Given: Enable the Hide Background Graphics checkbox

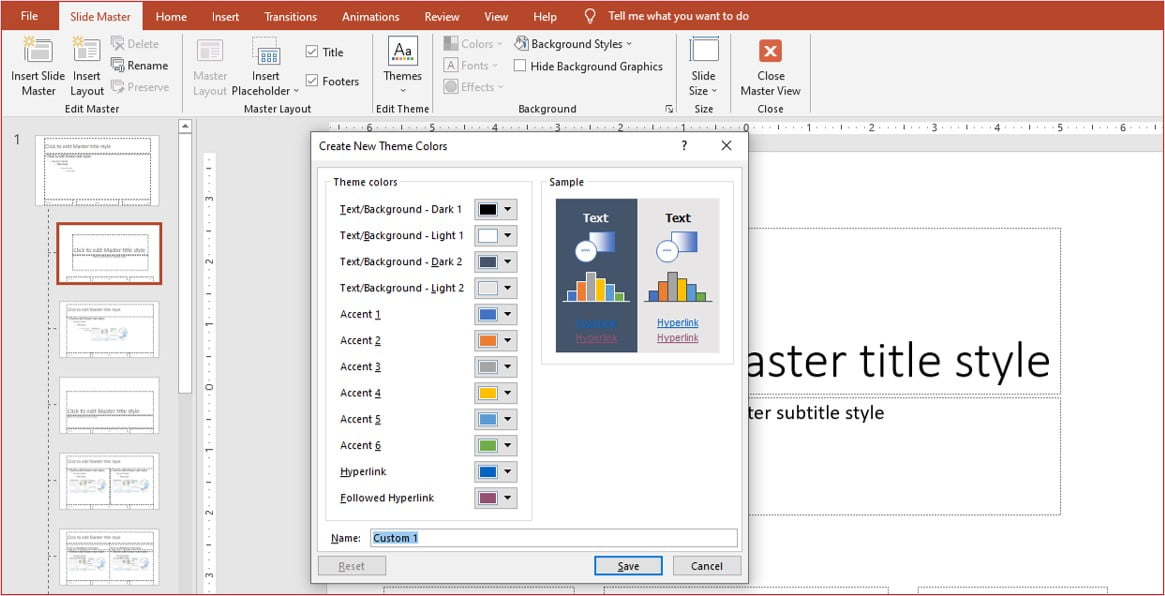Looking at the screenshot, I should click(x=520, y=65).
